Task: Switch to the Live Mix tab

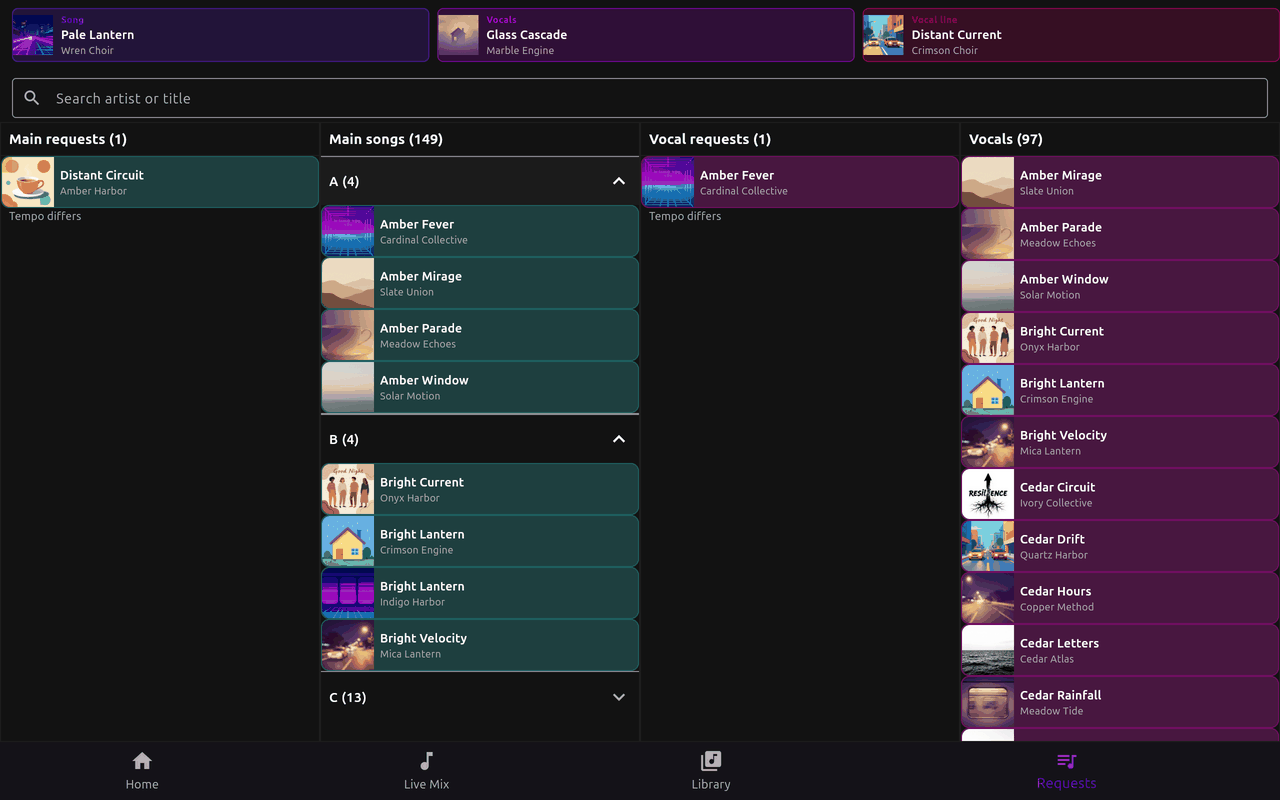Action: [426, 770]
